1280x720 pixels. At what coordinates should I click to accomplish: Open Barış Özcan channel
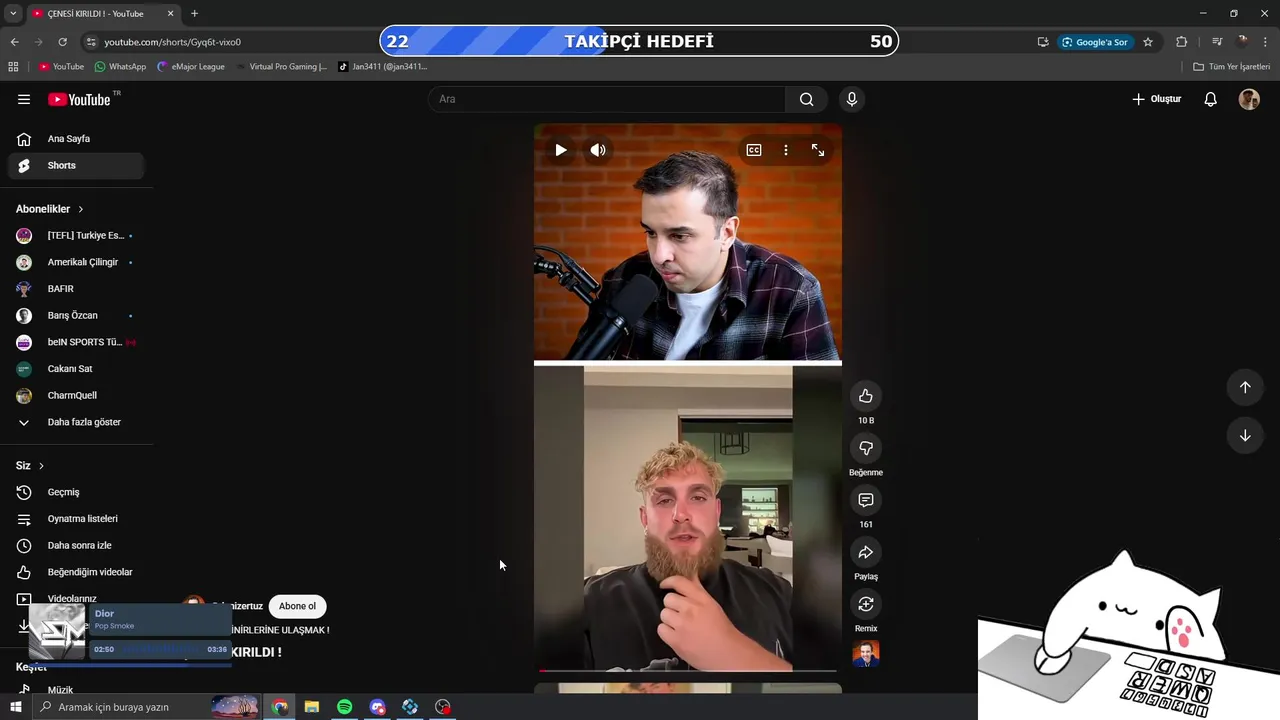click(x=76, y=316)
